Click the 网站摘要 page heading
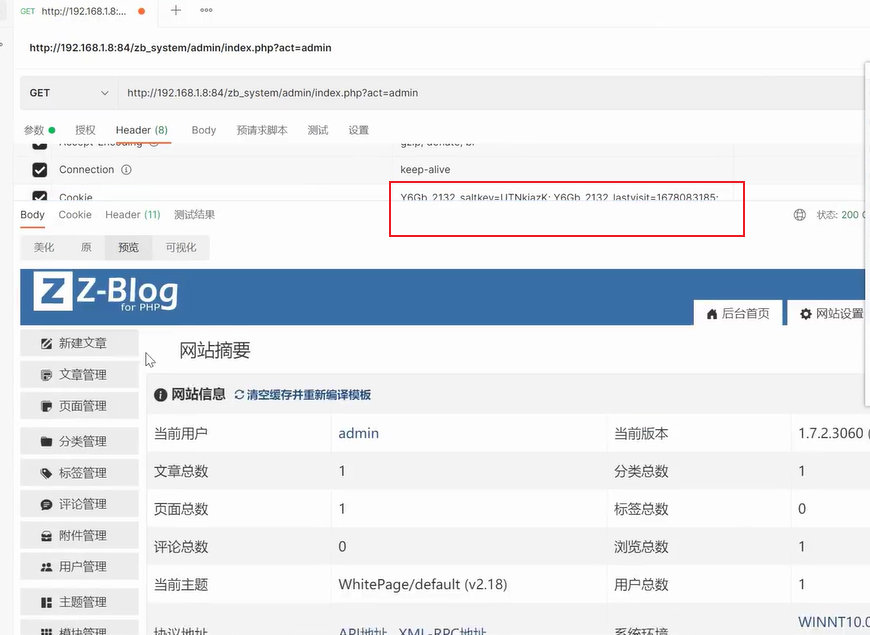 coord(215,350)
